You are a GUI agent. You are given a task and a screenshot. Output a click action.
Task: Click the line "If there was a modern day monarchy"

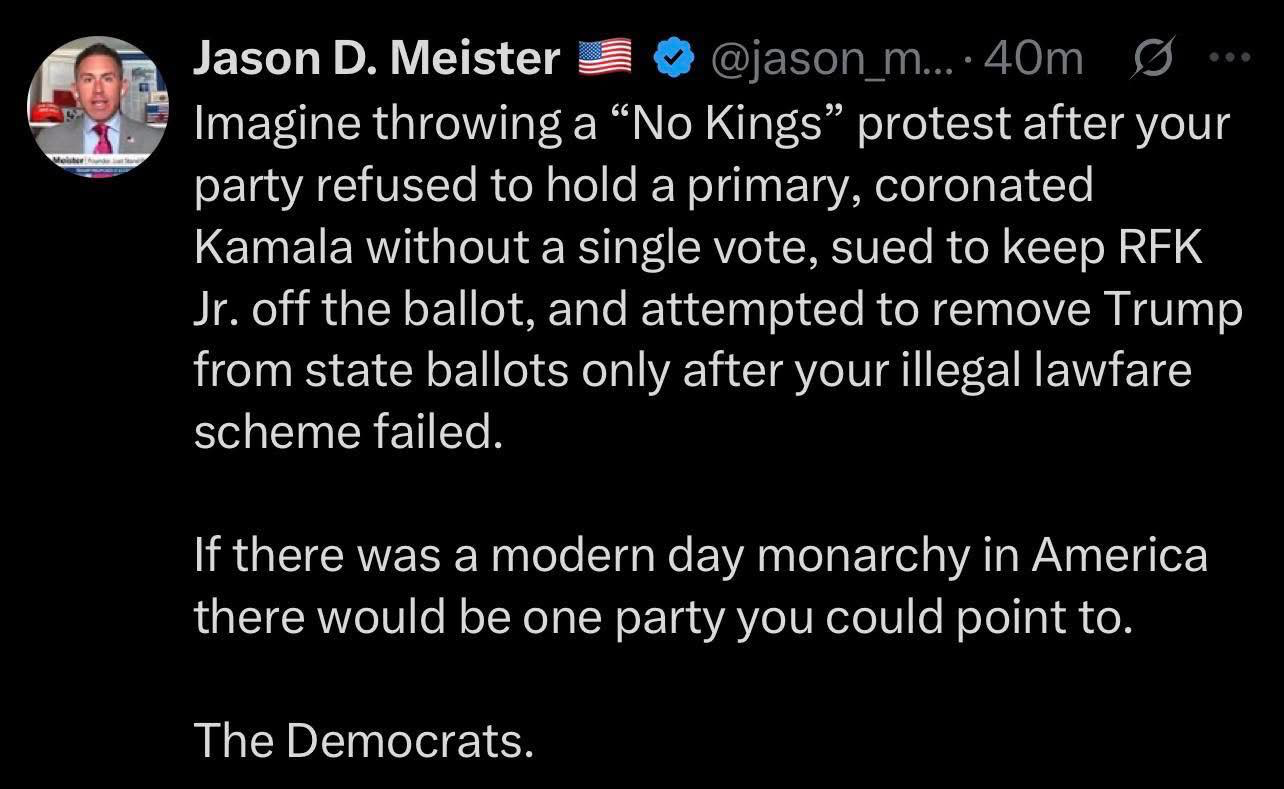[700, 556]
